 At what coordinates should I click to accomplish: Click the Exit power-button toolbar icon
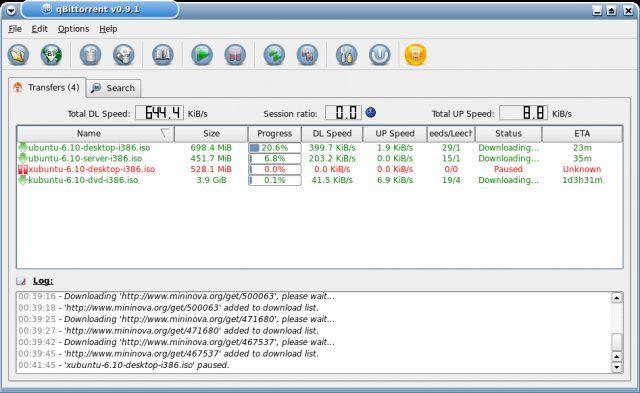pos(380,55)
